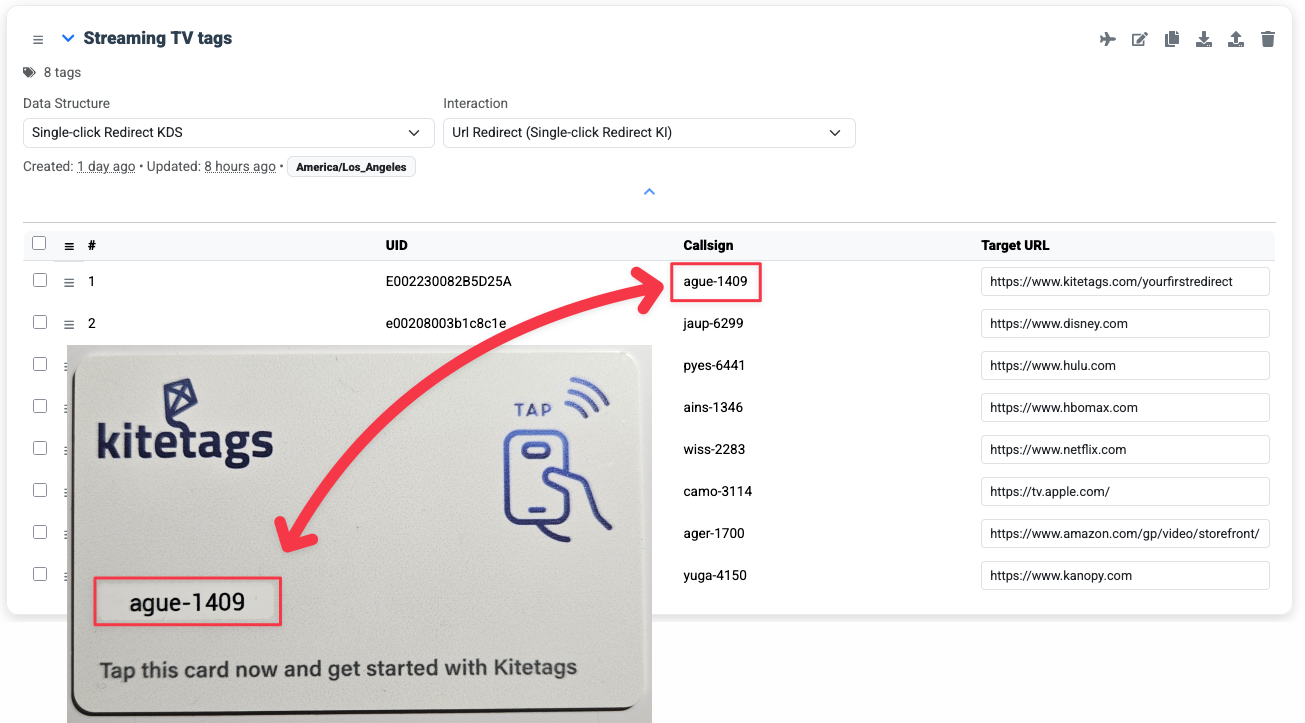Click the upload icon in the header
1305x723 pixels.
click(1236, 39)
